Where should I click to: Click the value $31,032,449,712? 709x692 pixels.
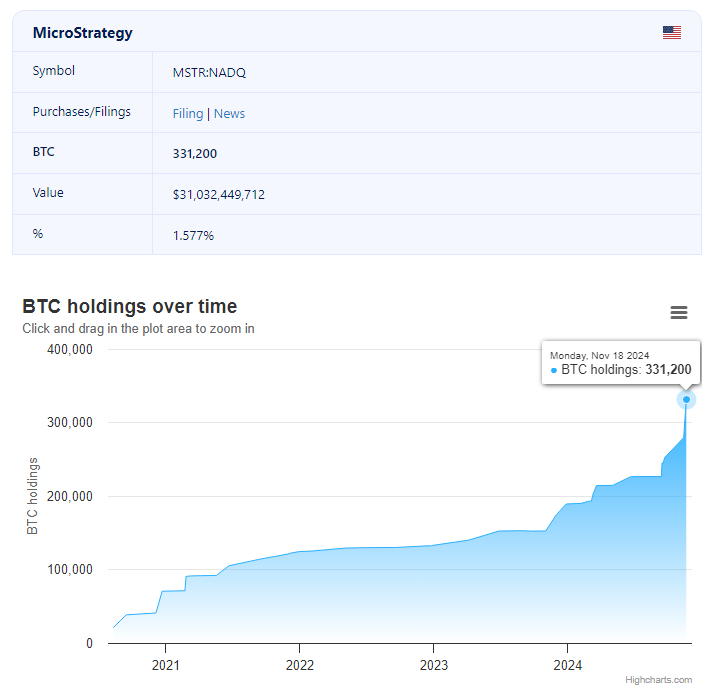pyautogui.click(x=218, y=195)
